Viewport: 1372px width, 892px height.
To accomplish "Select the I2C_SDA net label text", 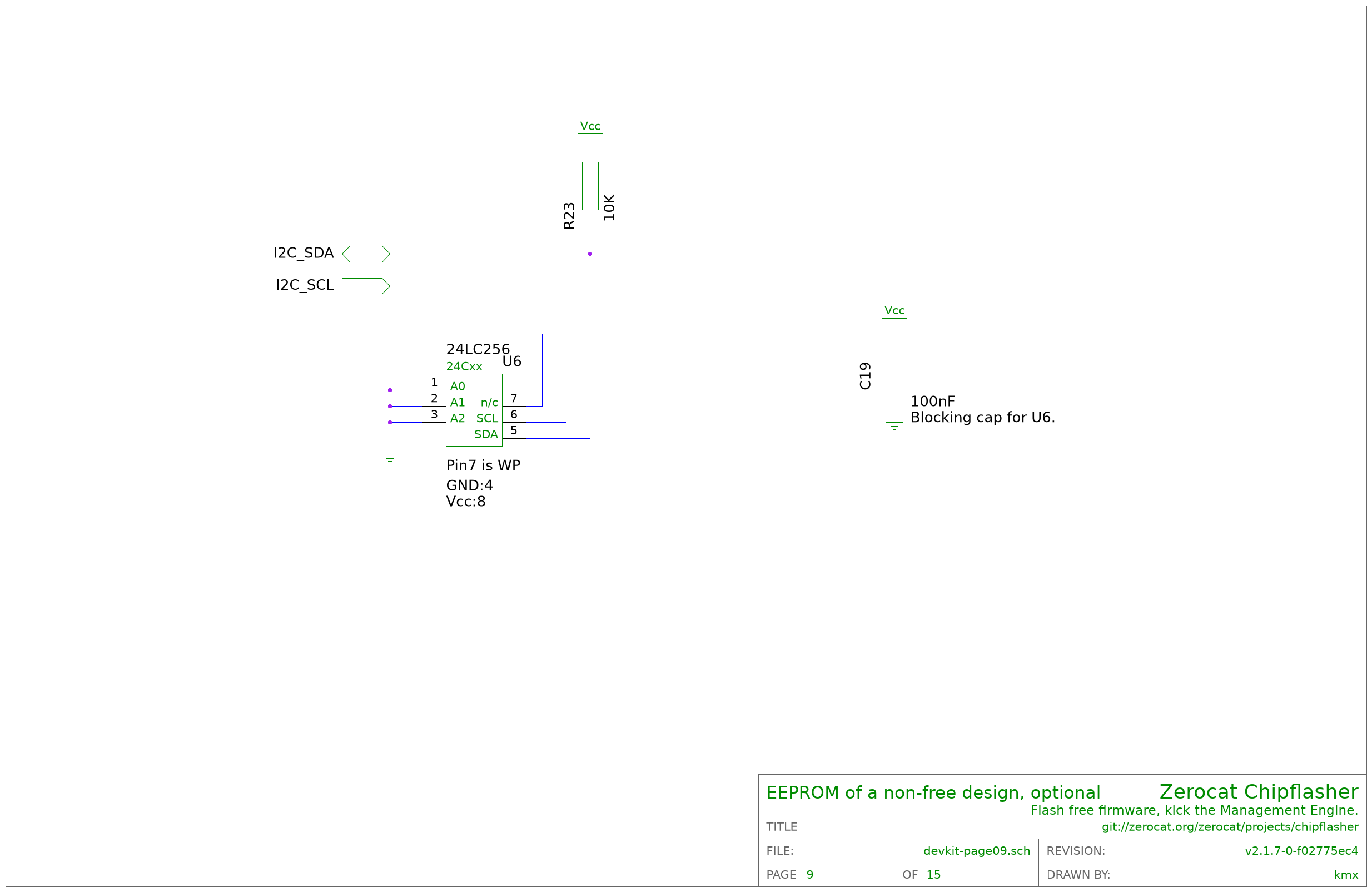I will (303, 253).
